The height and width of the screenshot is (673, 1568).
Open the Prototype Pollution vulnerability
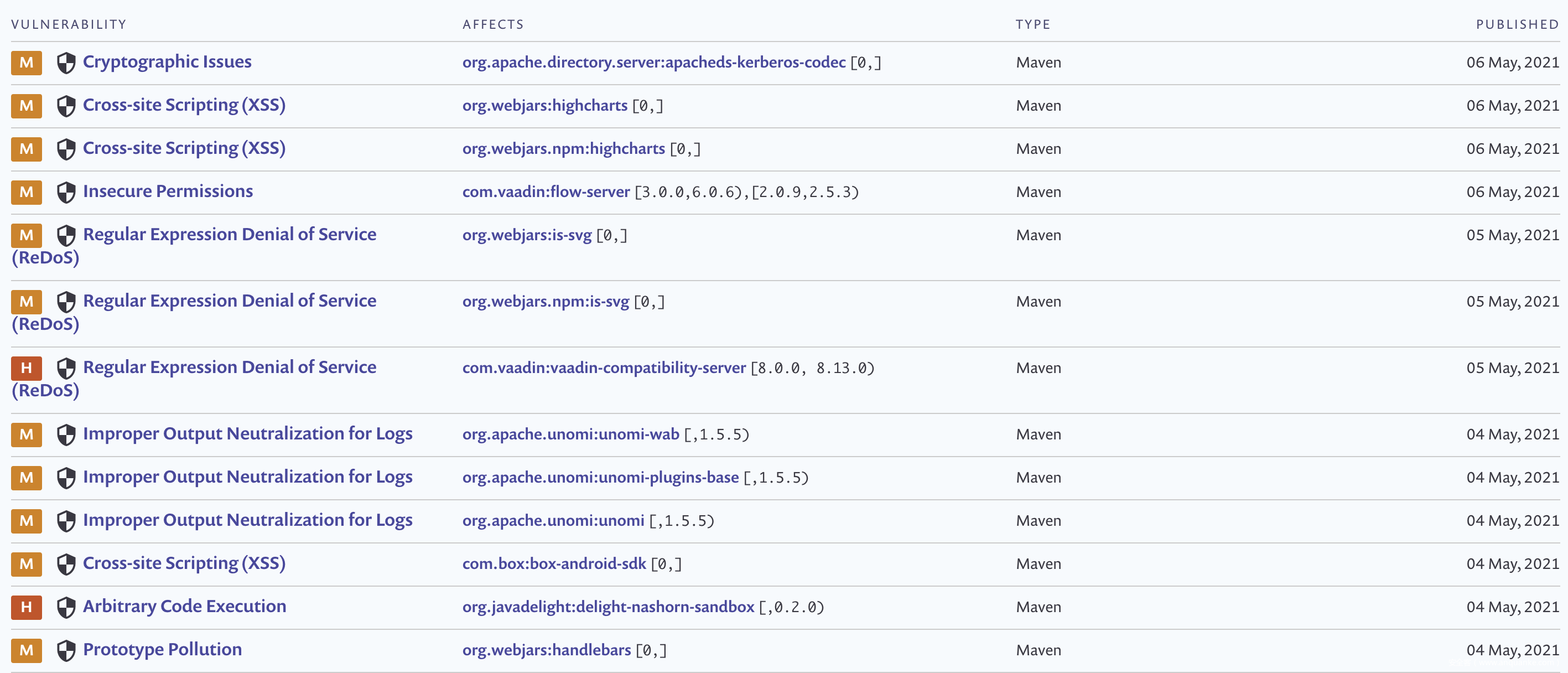click(162, 649)
